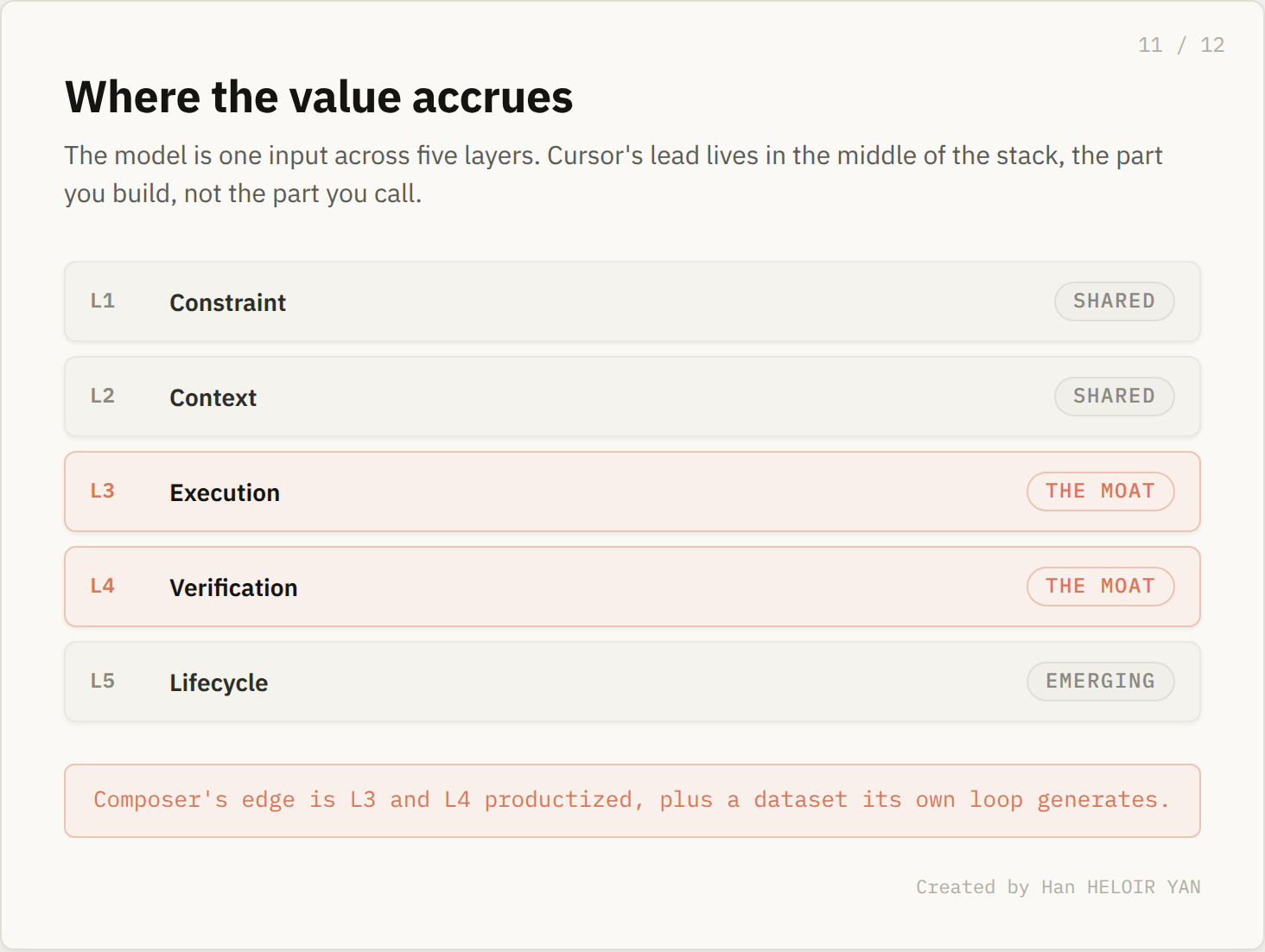Select the L2 Context row
This screenshot has width=1265, height=952.
pos(632,397)
